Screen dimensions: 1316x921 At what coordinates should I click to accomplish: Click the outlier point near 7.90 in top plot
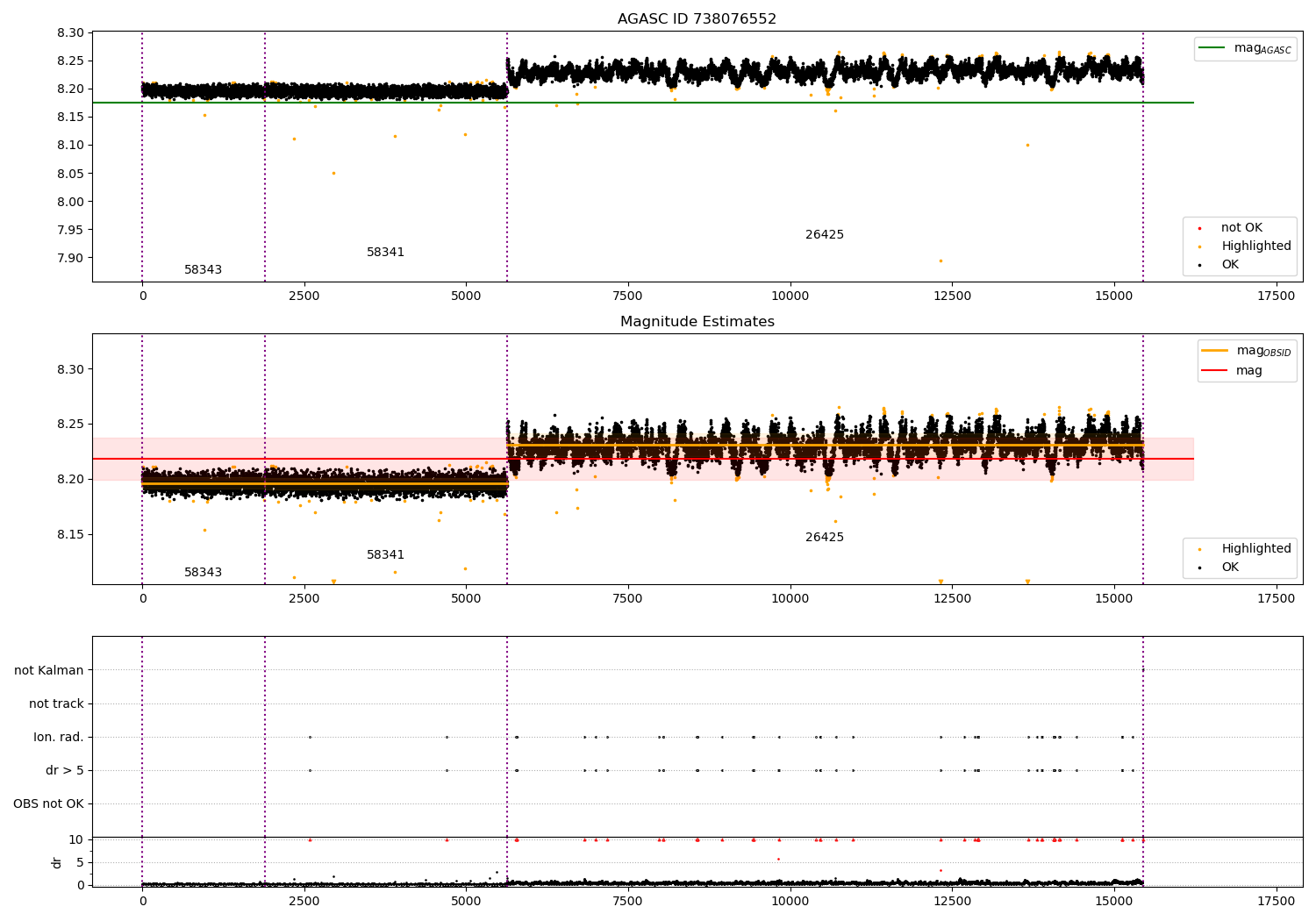941,261
